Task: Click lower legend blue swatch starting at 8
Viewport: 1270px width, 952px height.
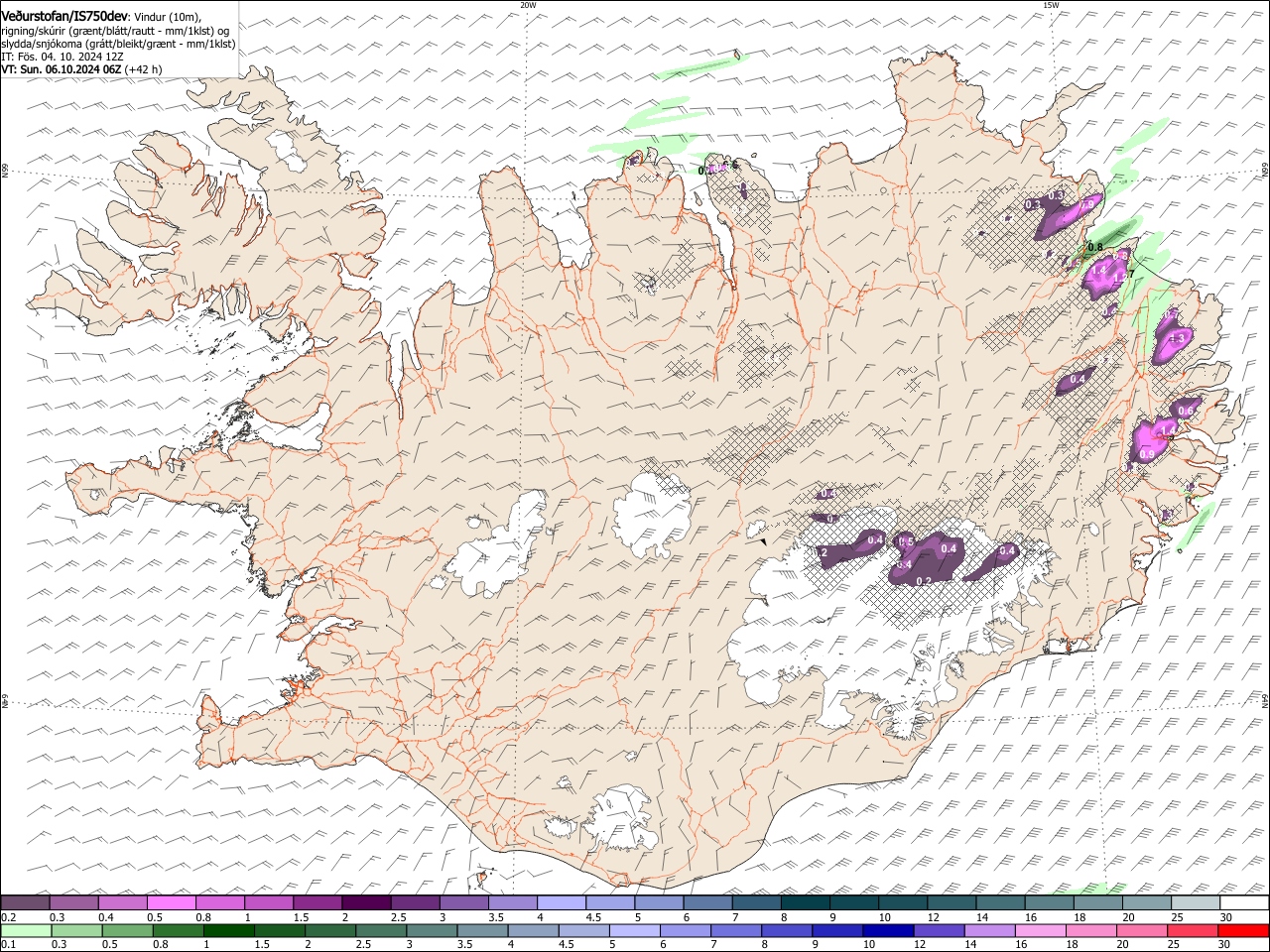Action: tap(787, 931)
